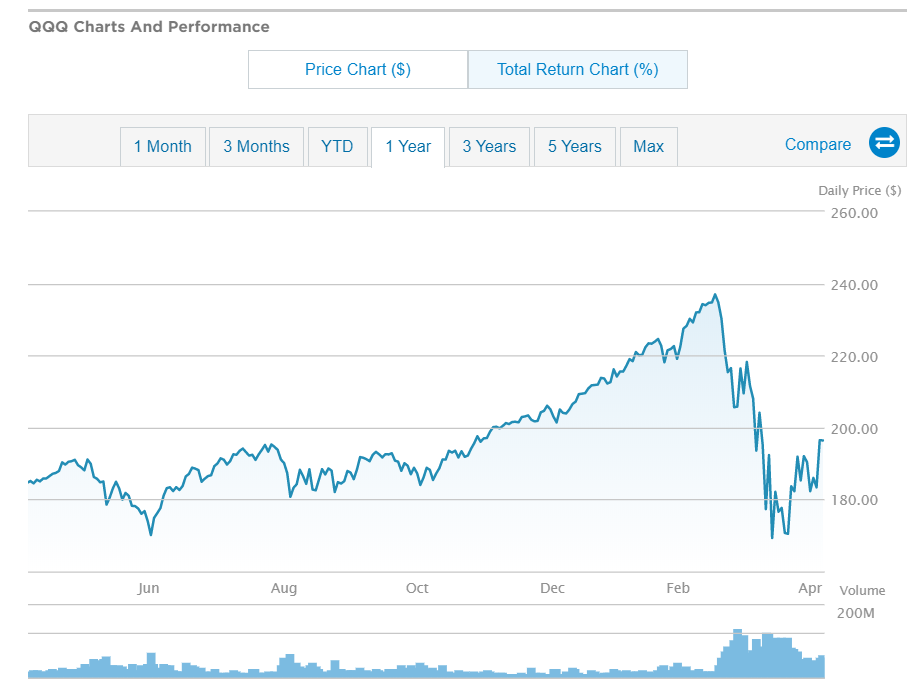This screenshot has height=691, width=920.
Task: Show maximum history with the Max button
Action: [x=648, y=146]
